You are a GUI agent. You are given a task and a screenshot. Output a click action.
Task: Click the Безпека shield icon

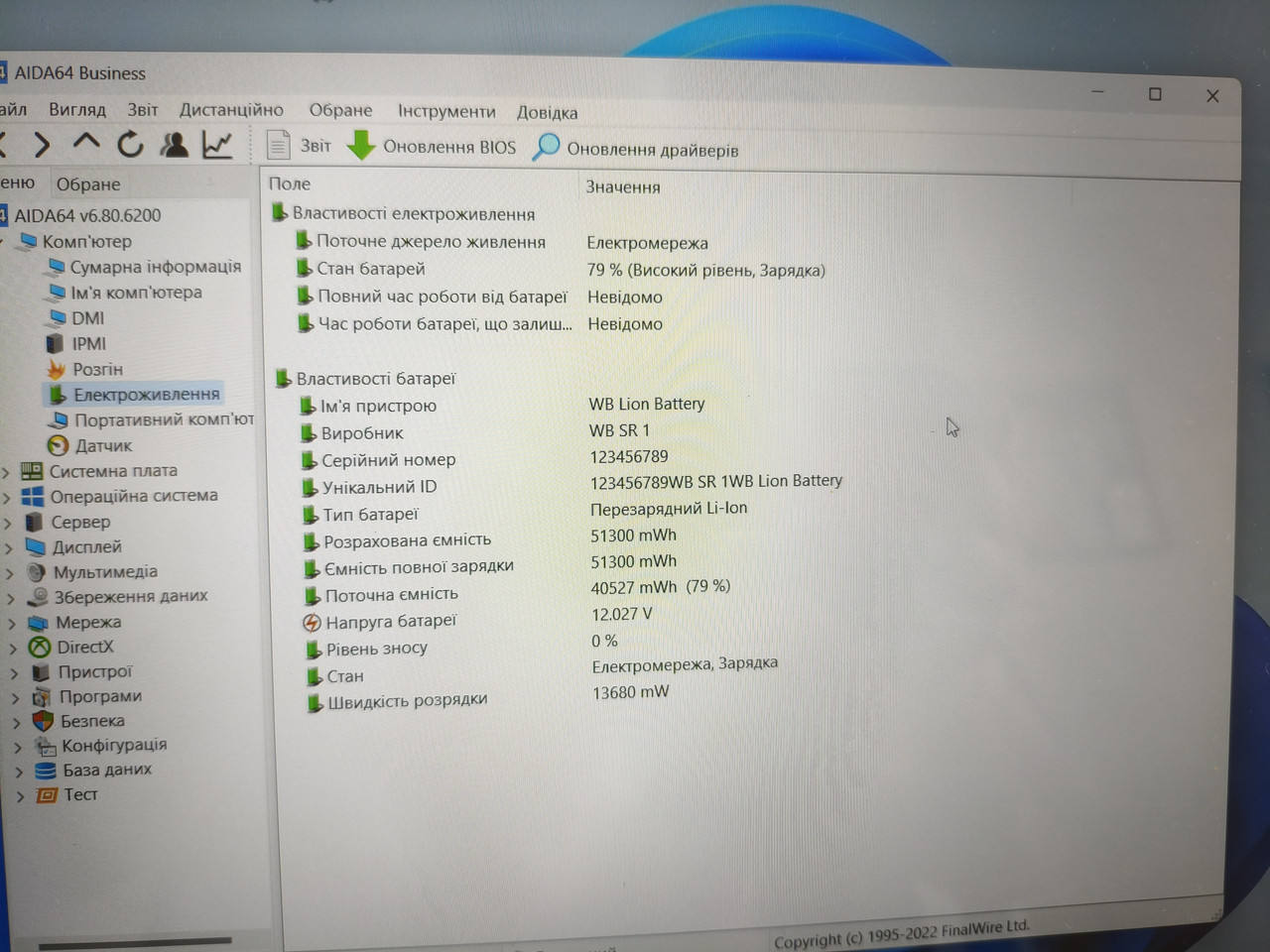pyautogui.click(x=44, y=721)
